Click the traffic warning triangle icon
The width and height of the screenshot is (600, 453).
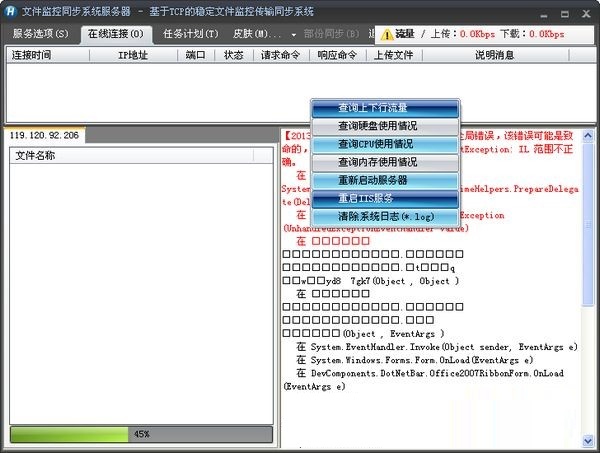[385, 33]
